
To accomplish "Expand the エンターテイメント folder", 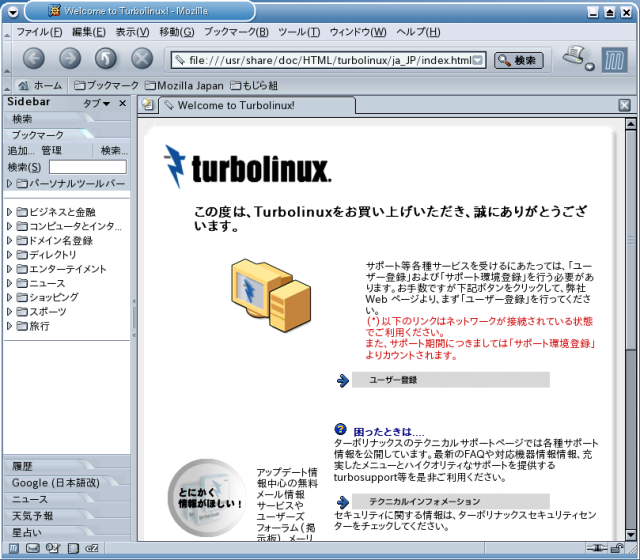I will point(9,269).
